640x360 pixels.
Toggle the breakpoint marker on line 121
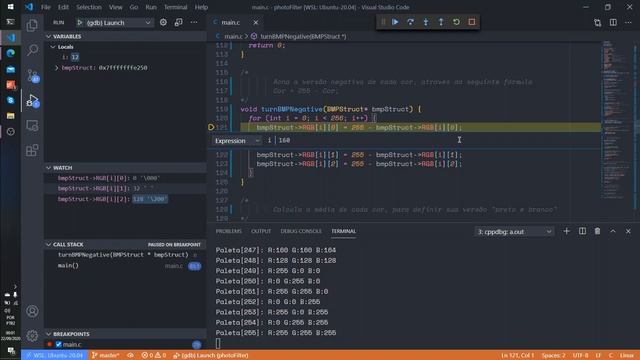(x=211, y=127)
